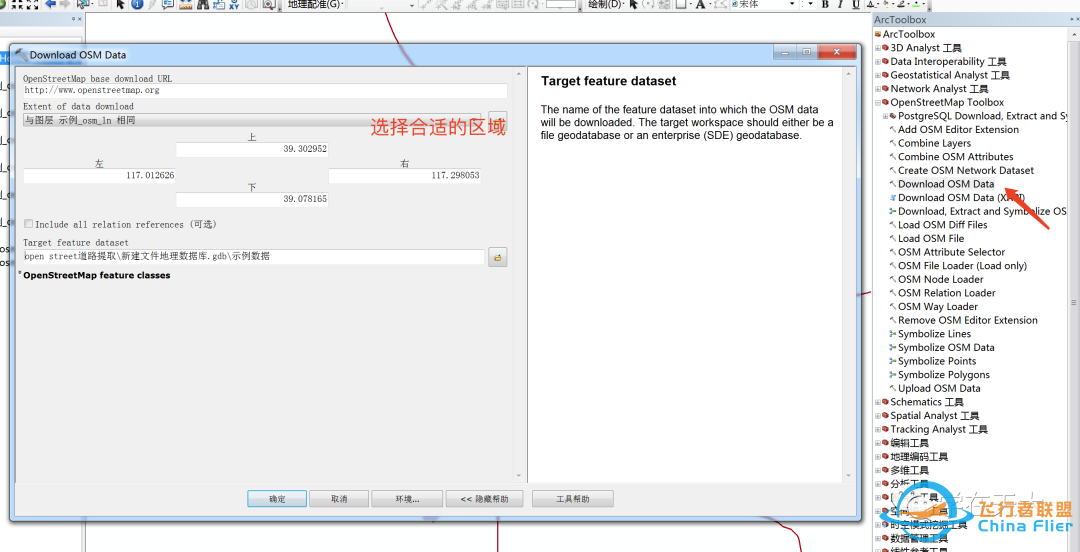Viewport: 1080px width, 552px height.
Task: Activate the Measure ruler tool
Action: coord(185,5)
